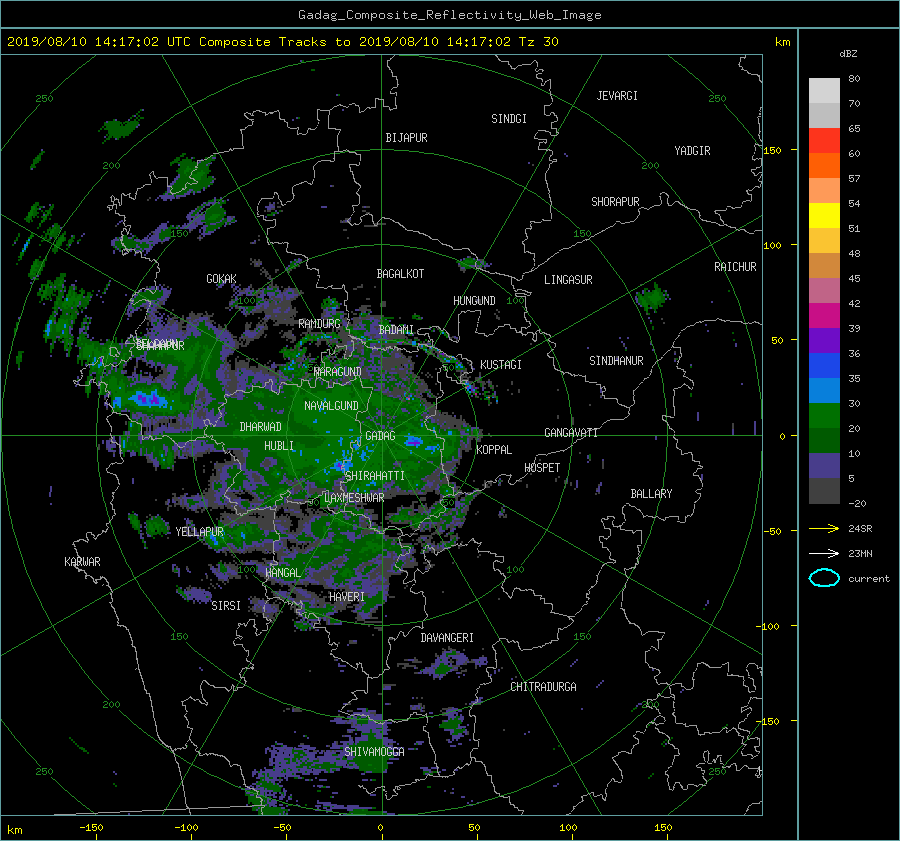Click the dBZ legend heading
The height and width of the screenshot is (841, 900).
coord(848,54)
